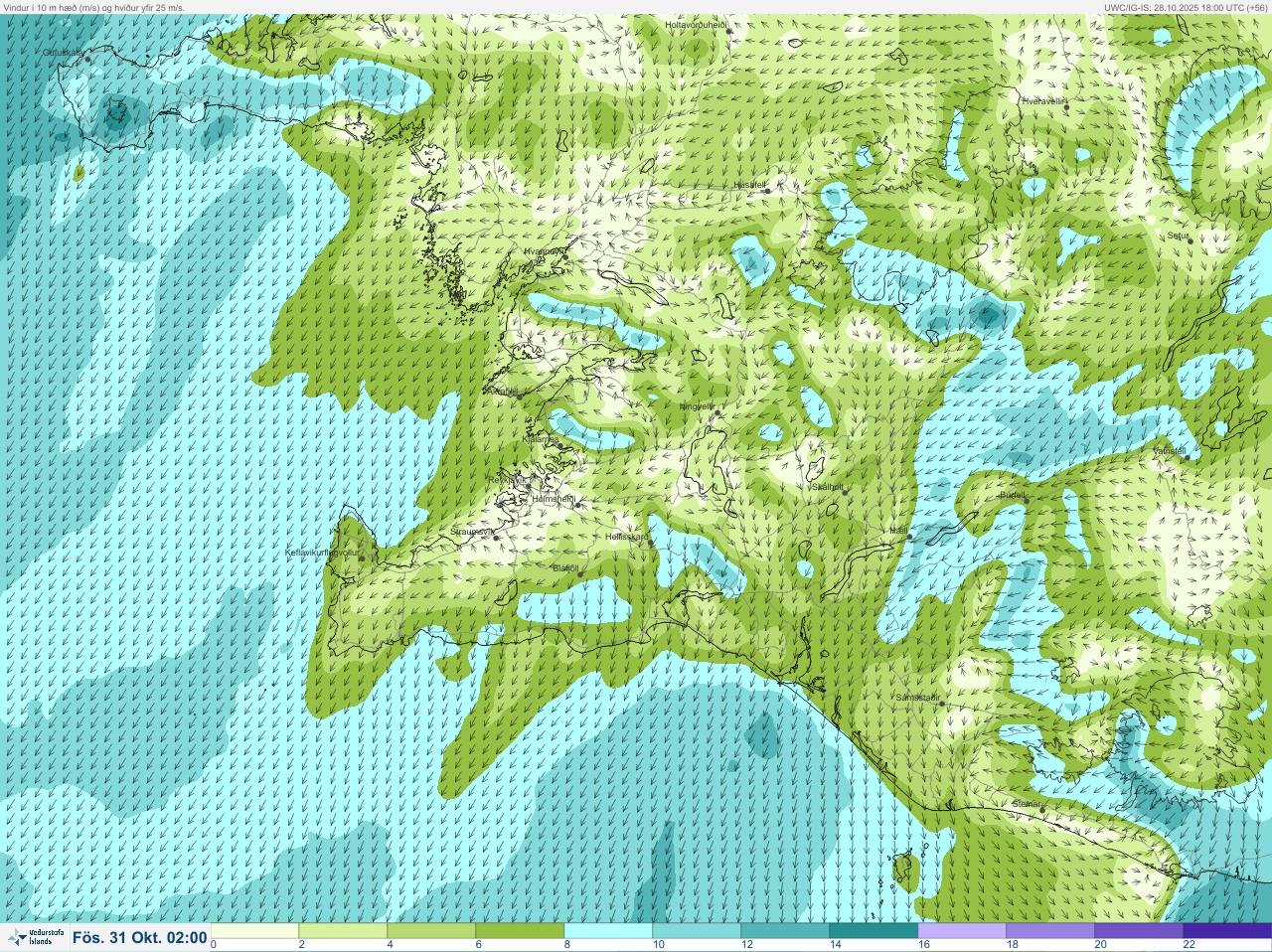The width and height of the screenshot is (1272, 952).
Task: Click the Bláfjöll station label
Action: click(565, 568)
